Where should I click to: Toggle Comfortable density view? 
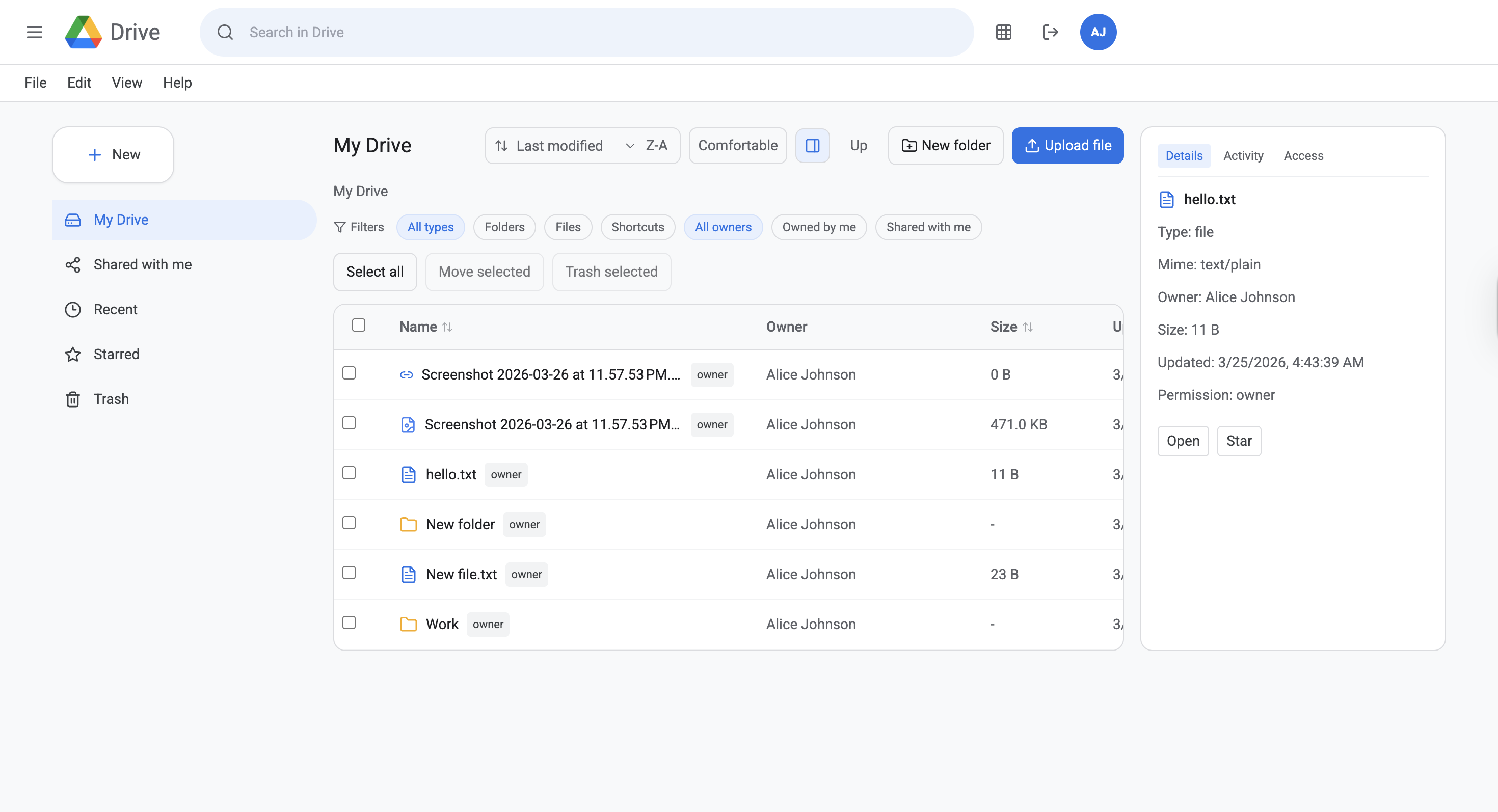tap(737, 145)
